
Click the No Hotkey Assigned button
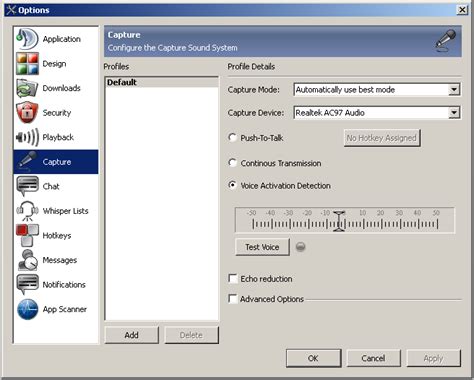click(382, 138)
